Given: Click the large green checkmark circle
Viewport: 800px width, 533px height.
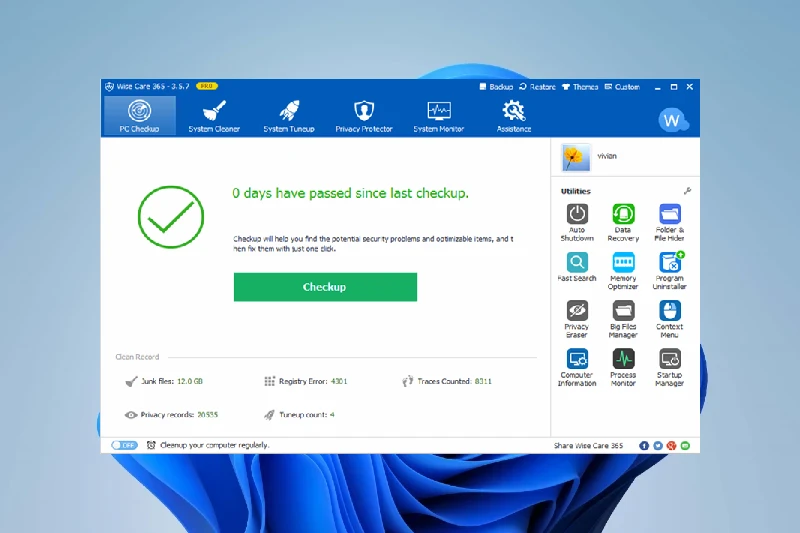Looking at the screenshot, I should [x=171, y=217].
